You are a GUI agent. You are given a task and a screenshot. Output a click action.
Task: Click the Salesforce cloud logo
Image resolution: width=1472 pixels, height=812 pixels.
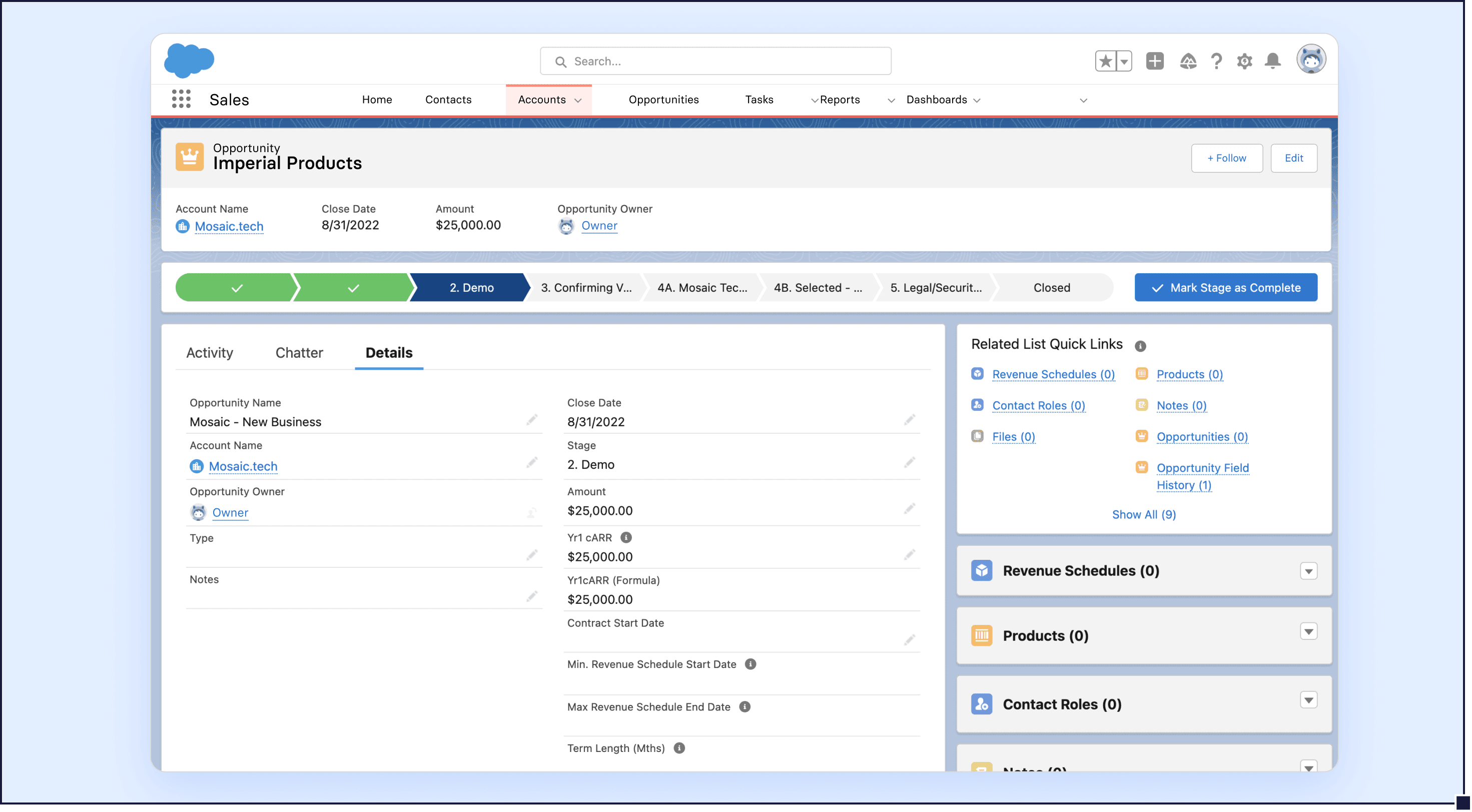tap(189, 60)
